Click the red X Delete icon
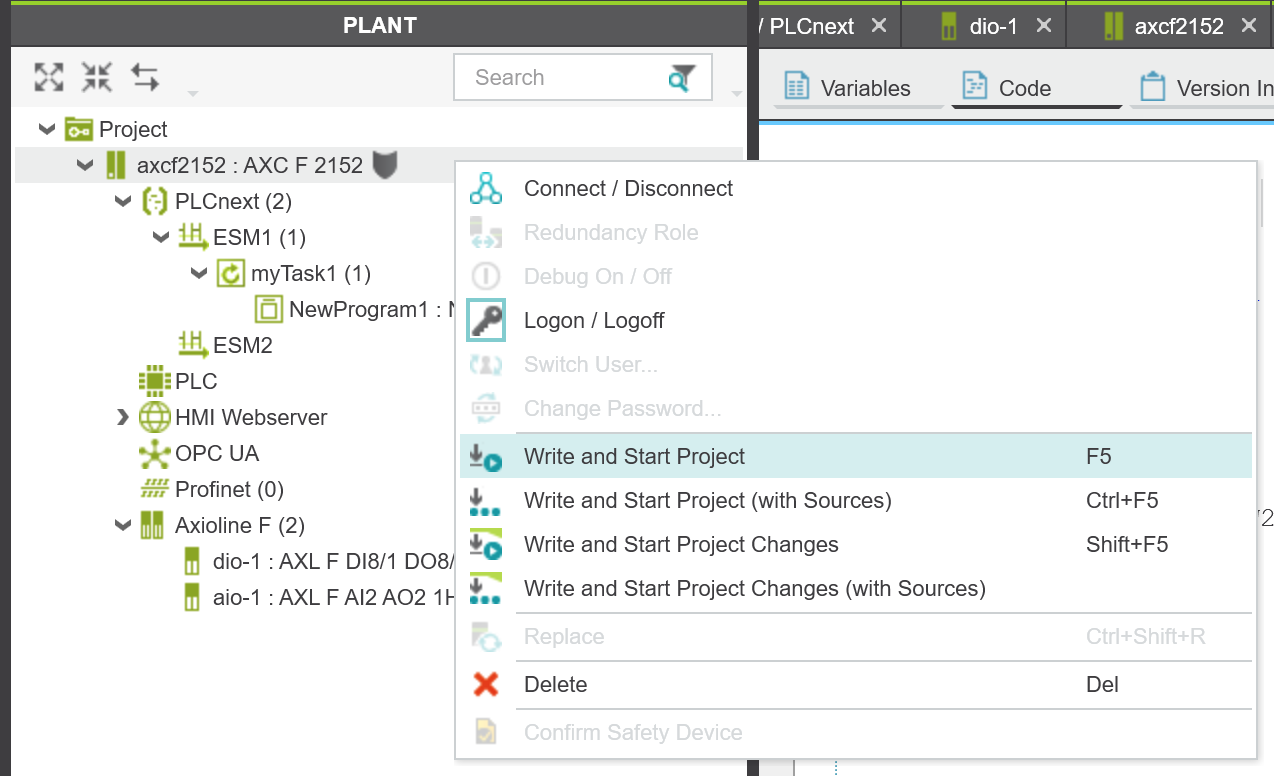 [x=486, y=684]
